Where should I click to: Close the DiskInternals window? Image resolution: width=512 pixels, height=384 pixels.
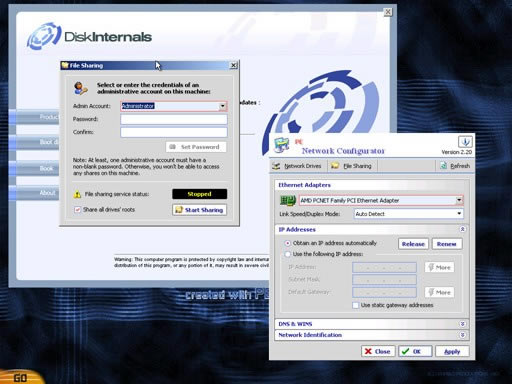[388, 12]
